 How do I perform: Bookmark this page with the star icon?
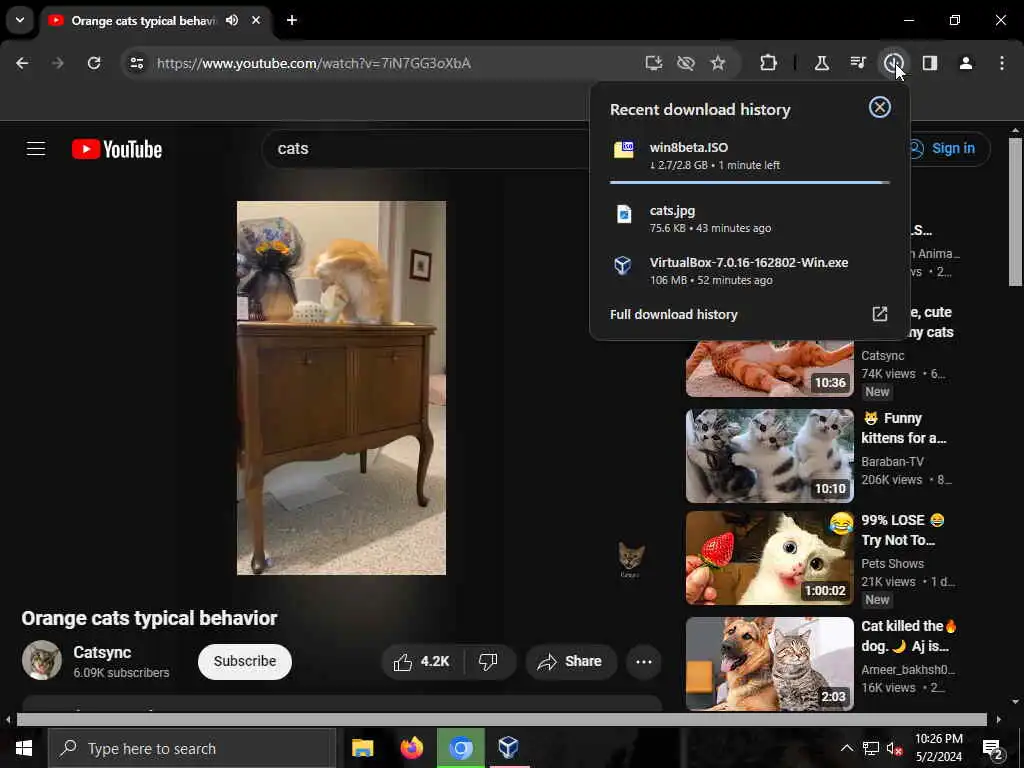718,63
